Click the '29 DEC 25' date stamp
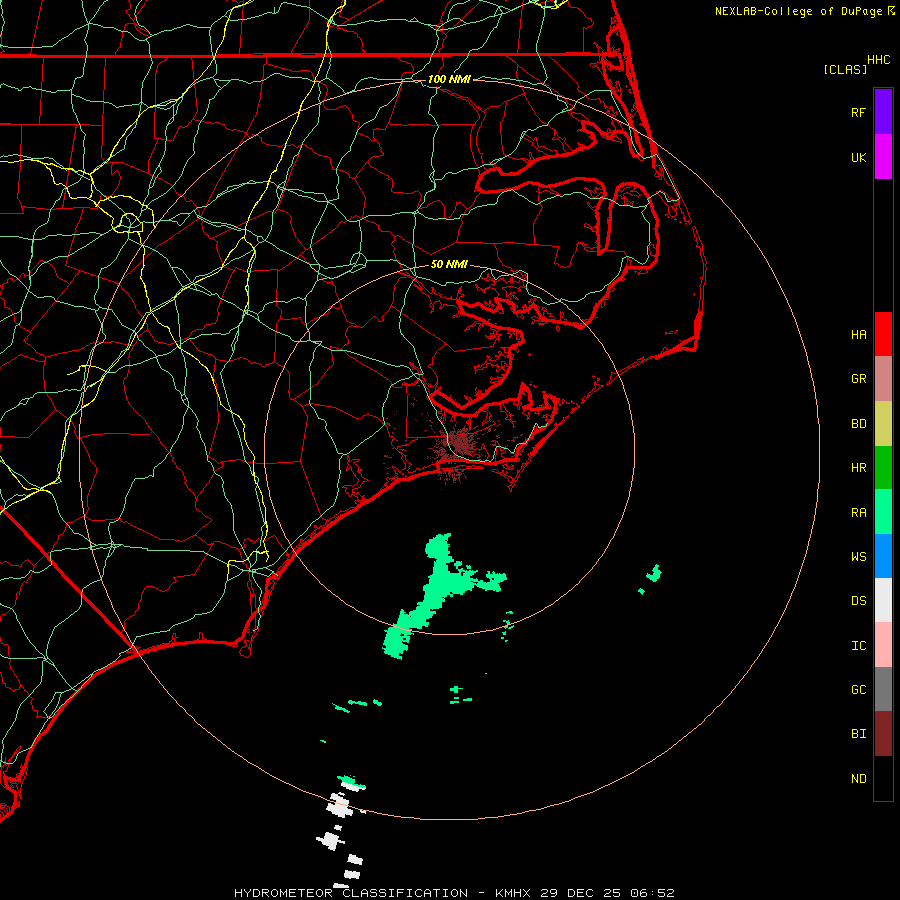Viewport: 900px width, 900px height. pyautogui.click(x=580, y=893)
